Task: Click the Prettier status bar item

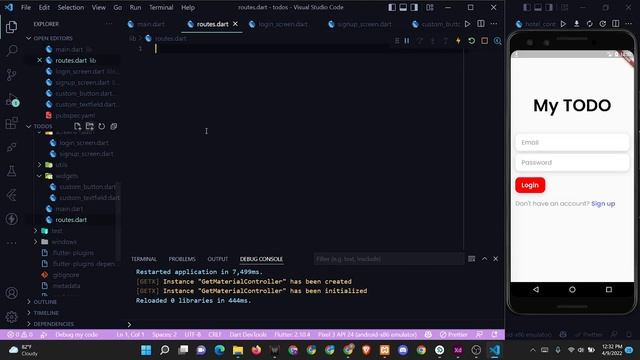Action: coord(453,335)
